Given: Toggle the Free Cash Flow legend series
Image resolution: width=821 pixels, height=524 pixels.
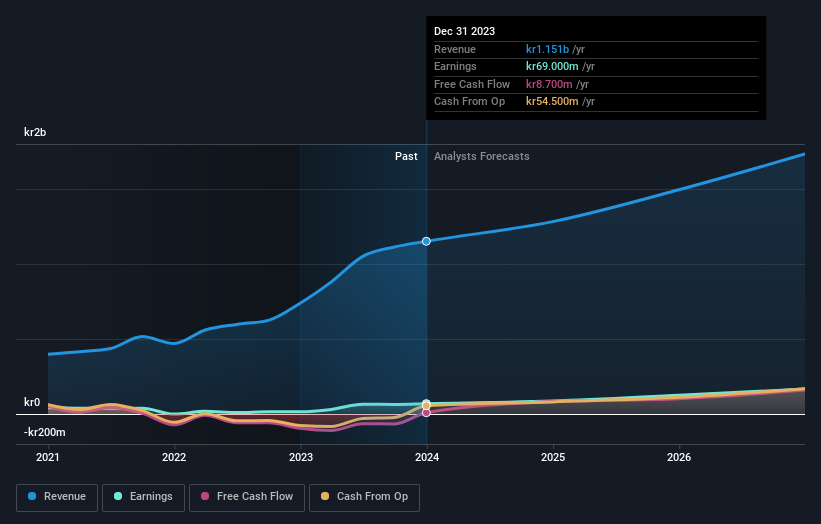Looking at the screenshot, I should (x=247, y=497).
